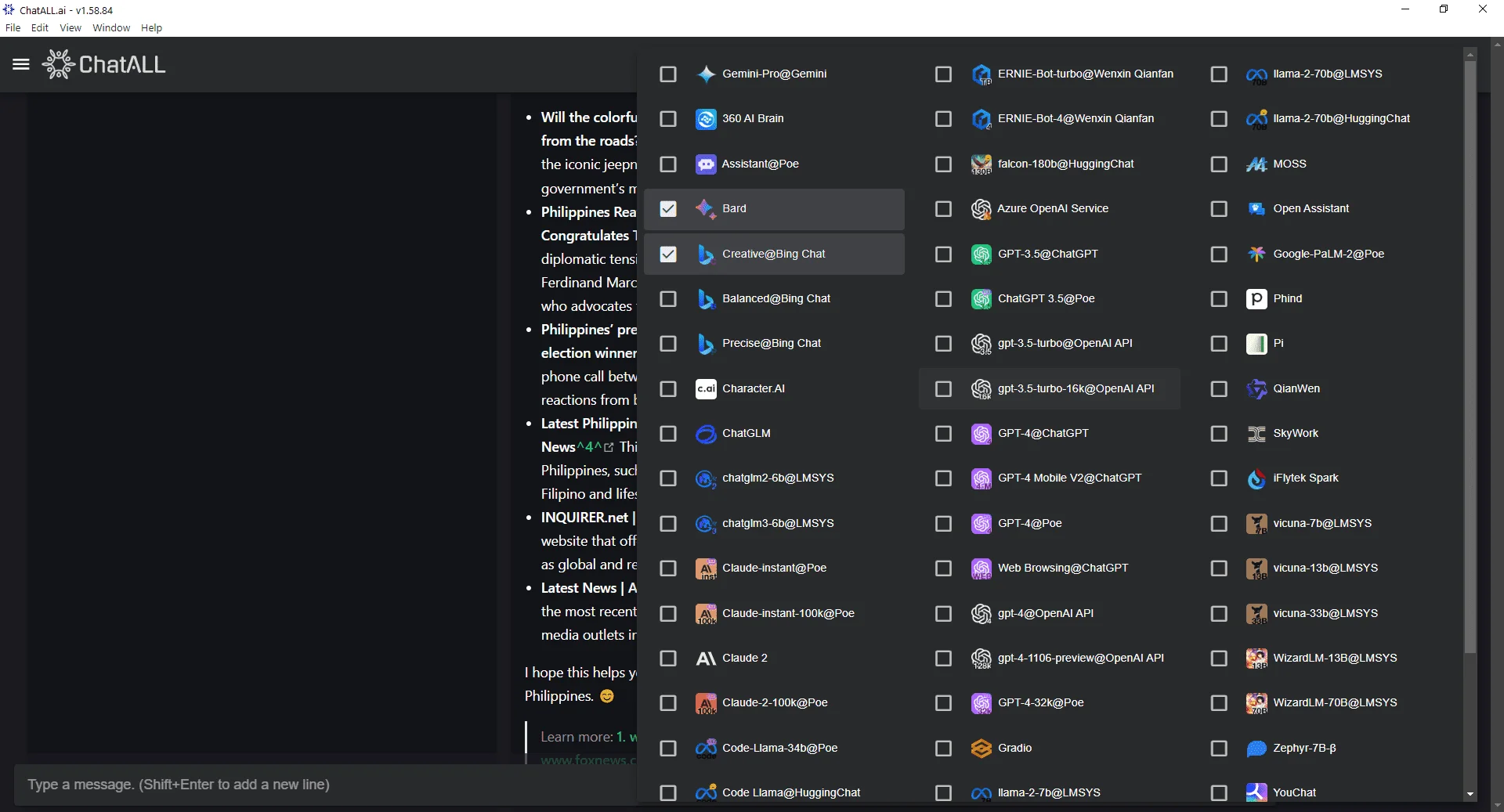Viewport: 1504px width, 812px height.
Task: Click the llama-2-70b@LMSYS icon
Action: pos(1256,74)
